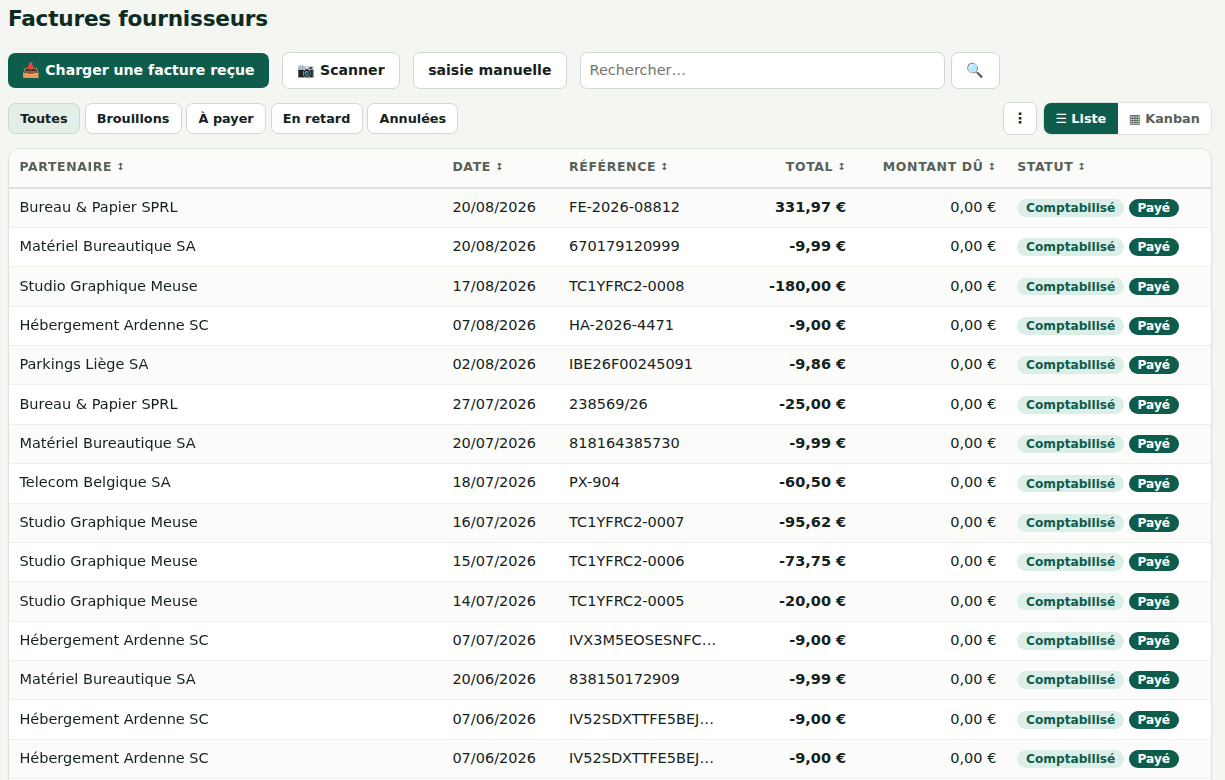1225x780 pixels.
Task: Click date 02/08/2026
Action: [x=494, y=364]
